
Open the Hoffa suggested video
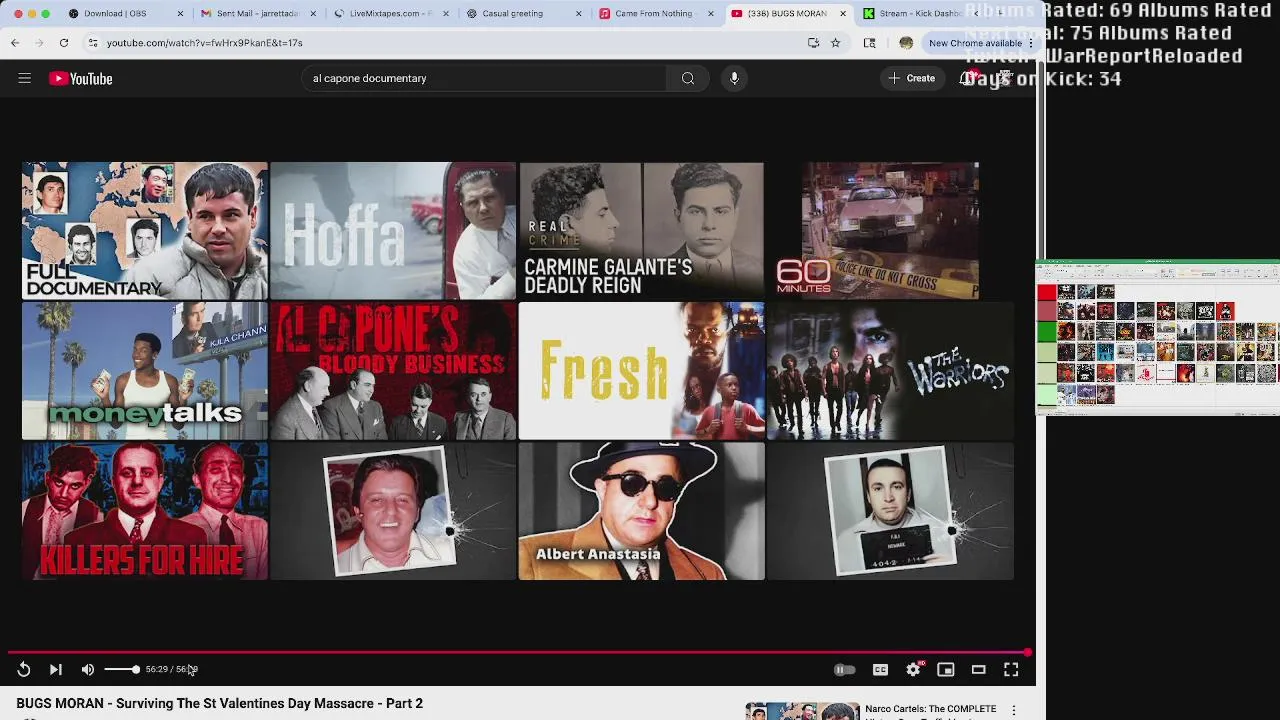click(x=393, y=230)
